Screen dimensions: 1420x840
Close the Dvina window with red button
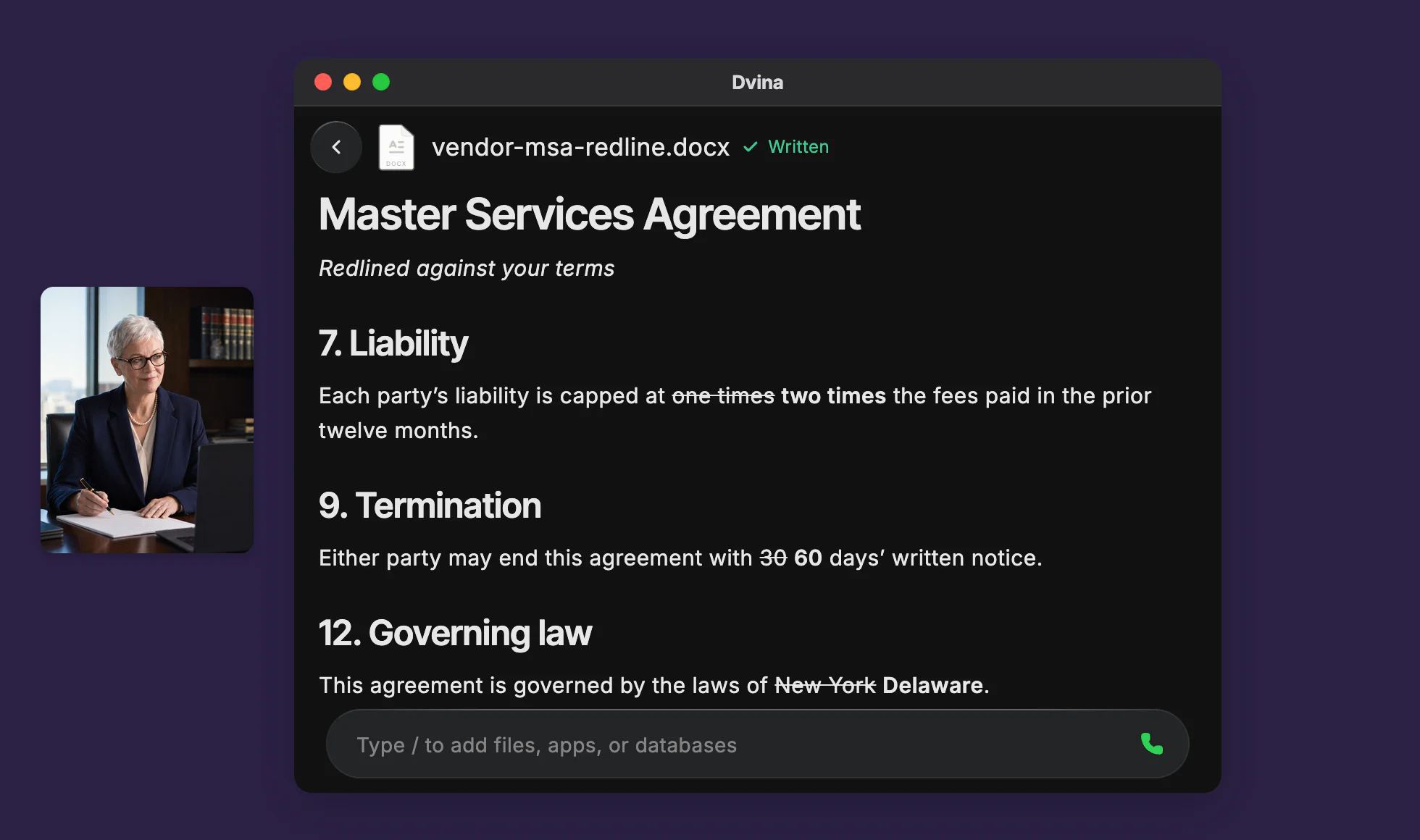click(323, 82)
